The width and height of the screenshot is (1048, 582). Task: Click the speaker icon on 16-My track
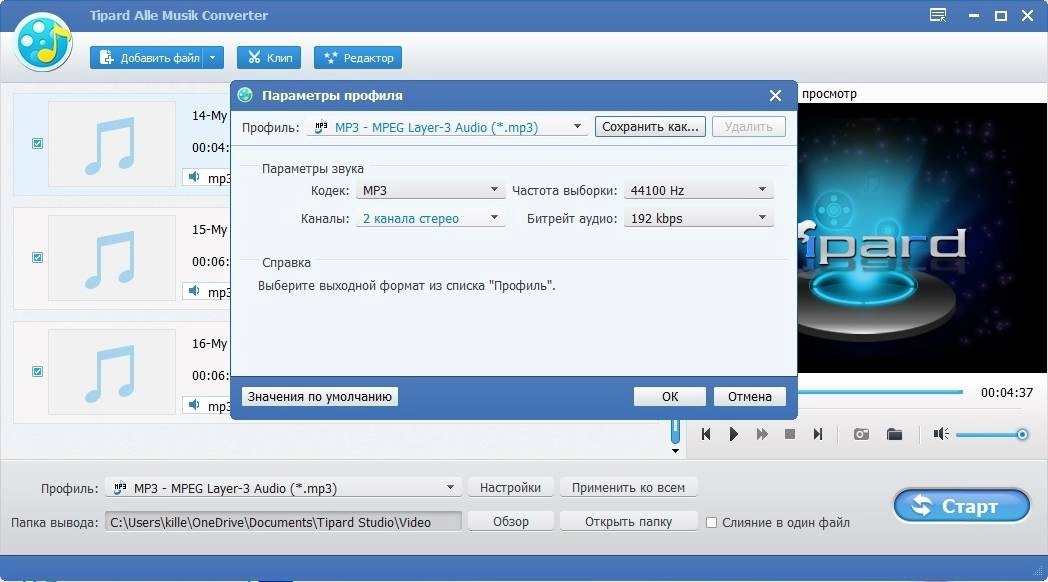[x=194, y=404]
